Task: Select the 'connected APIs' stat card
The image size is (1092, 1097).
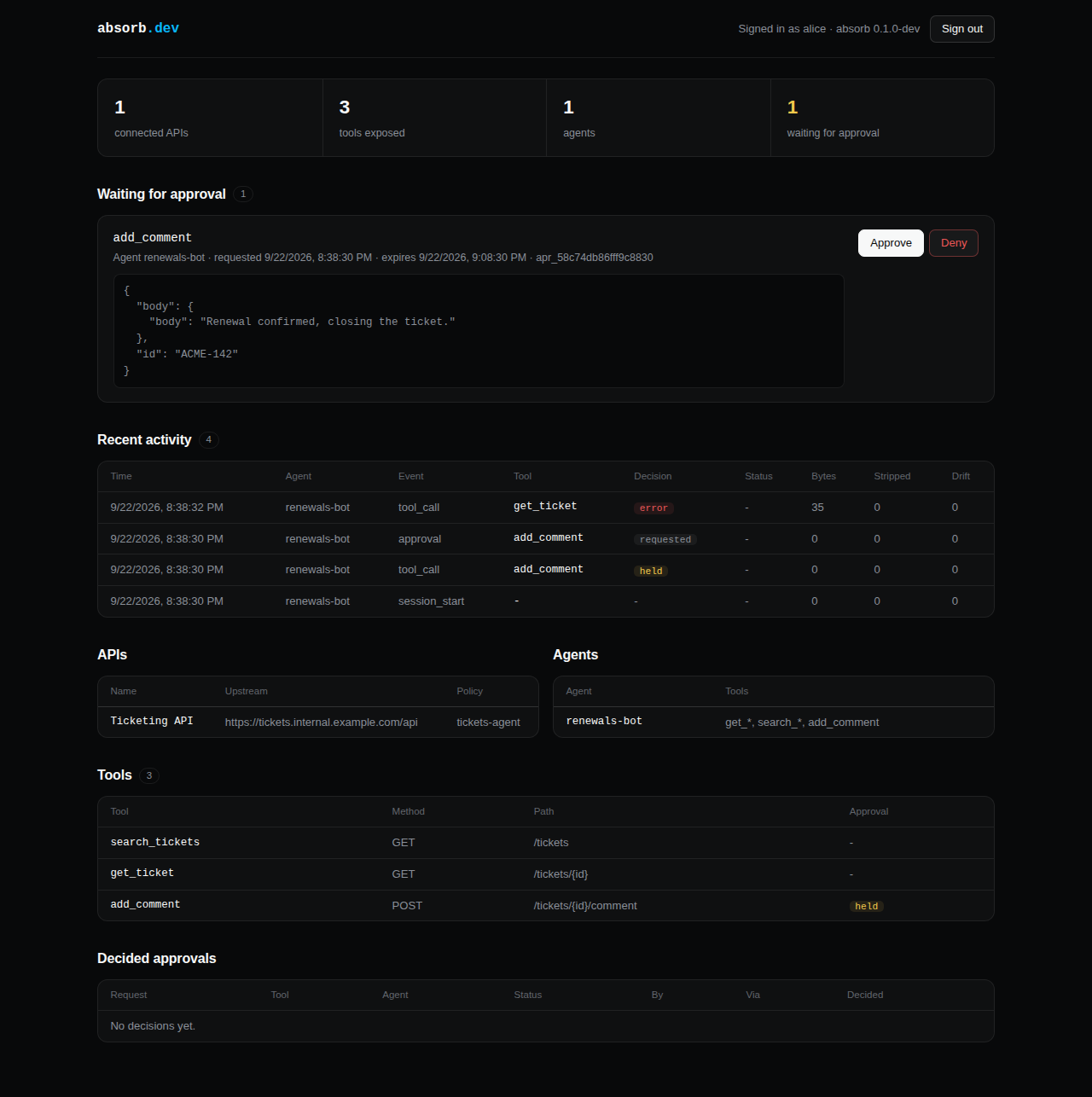Action: 210,118
